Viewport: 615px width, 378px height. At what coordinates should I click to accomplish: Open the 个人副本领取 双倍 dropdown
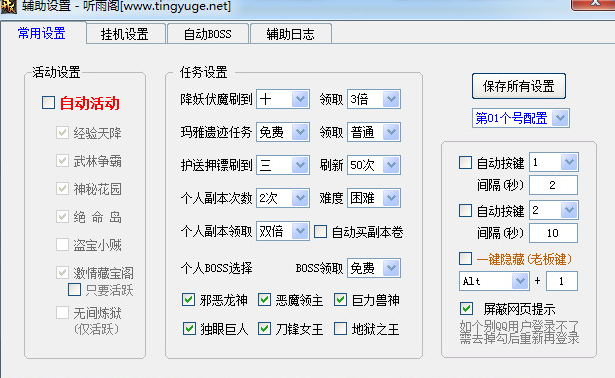pyautogui.click(x=283, y=231)
